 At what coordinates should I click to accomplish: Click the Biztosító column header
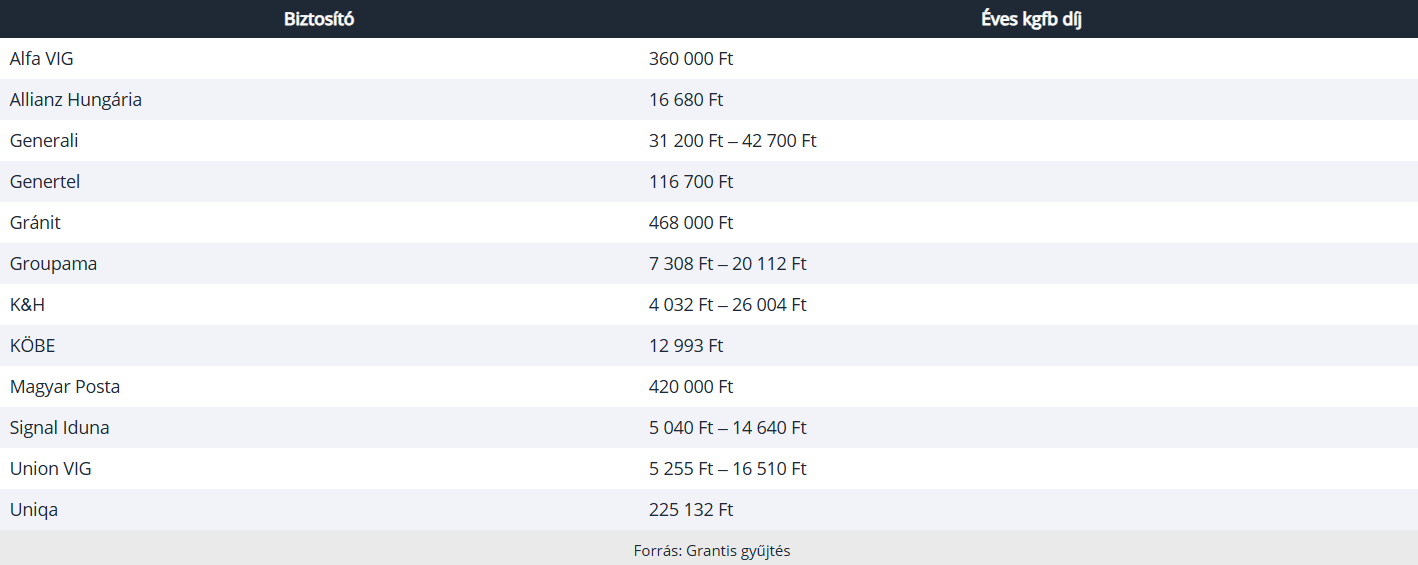click(319, 19)
